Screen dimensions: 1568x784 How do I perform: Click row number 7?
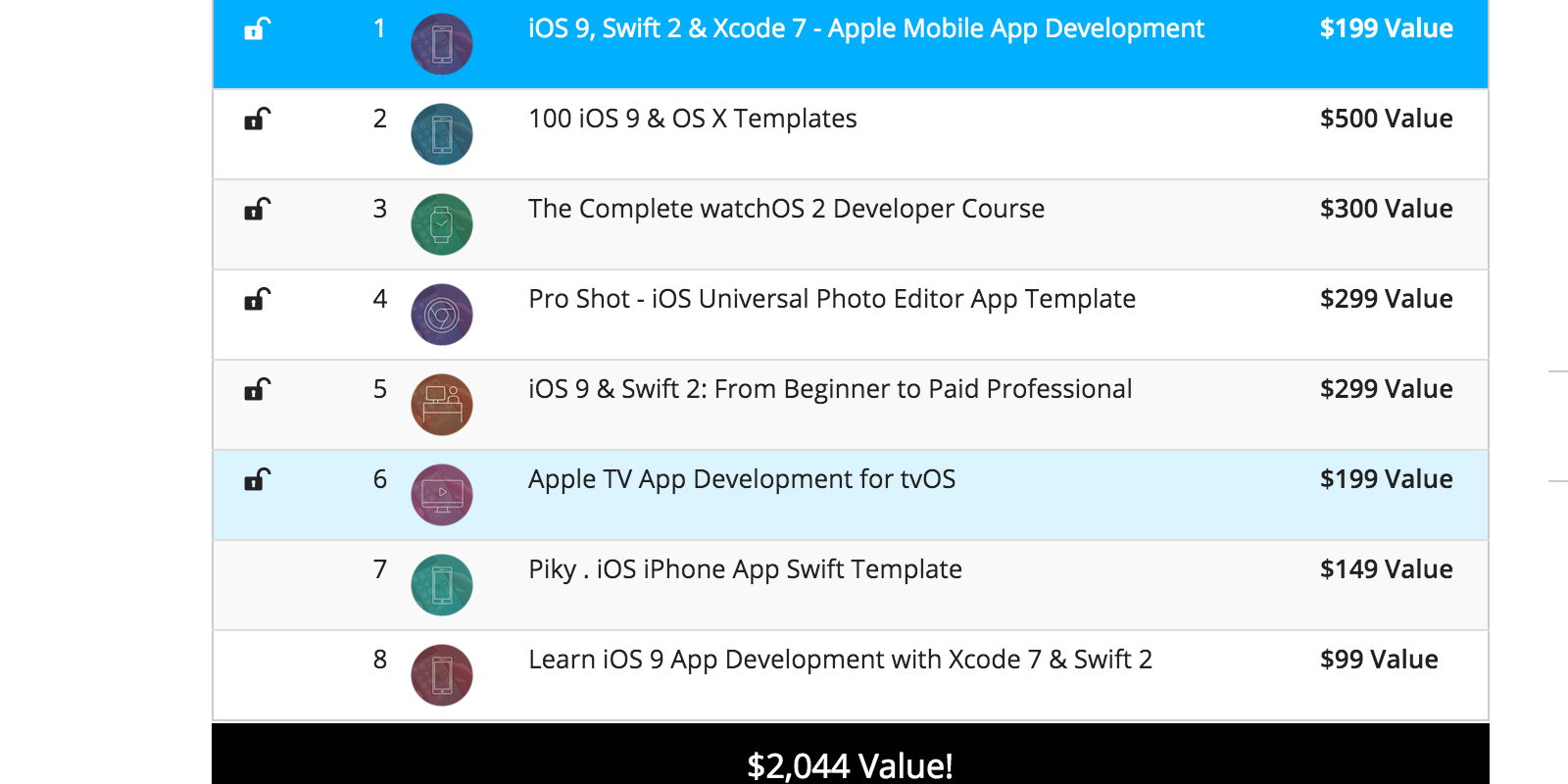pos(380,569)
